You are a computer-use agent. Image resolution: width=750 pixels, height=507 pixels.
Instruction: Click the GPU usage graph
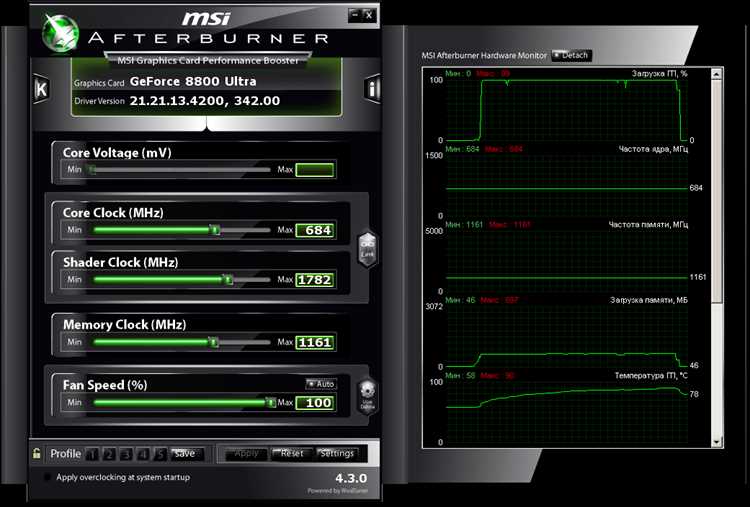tap(567, 110)
